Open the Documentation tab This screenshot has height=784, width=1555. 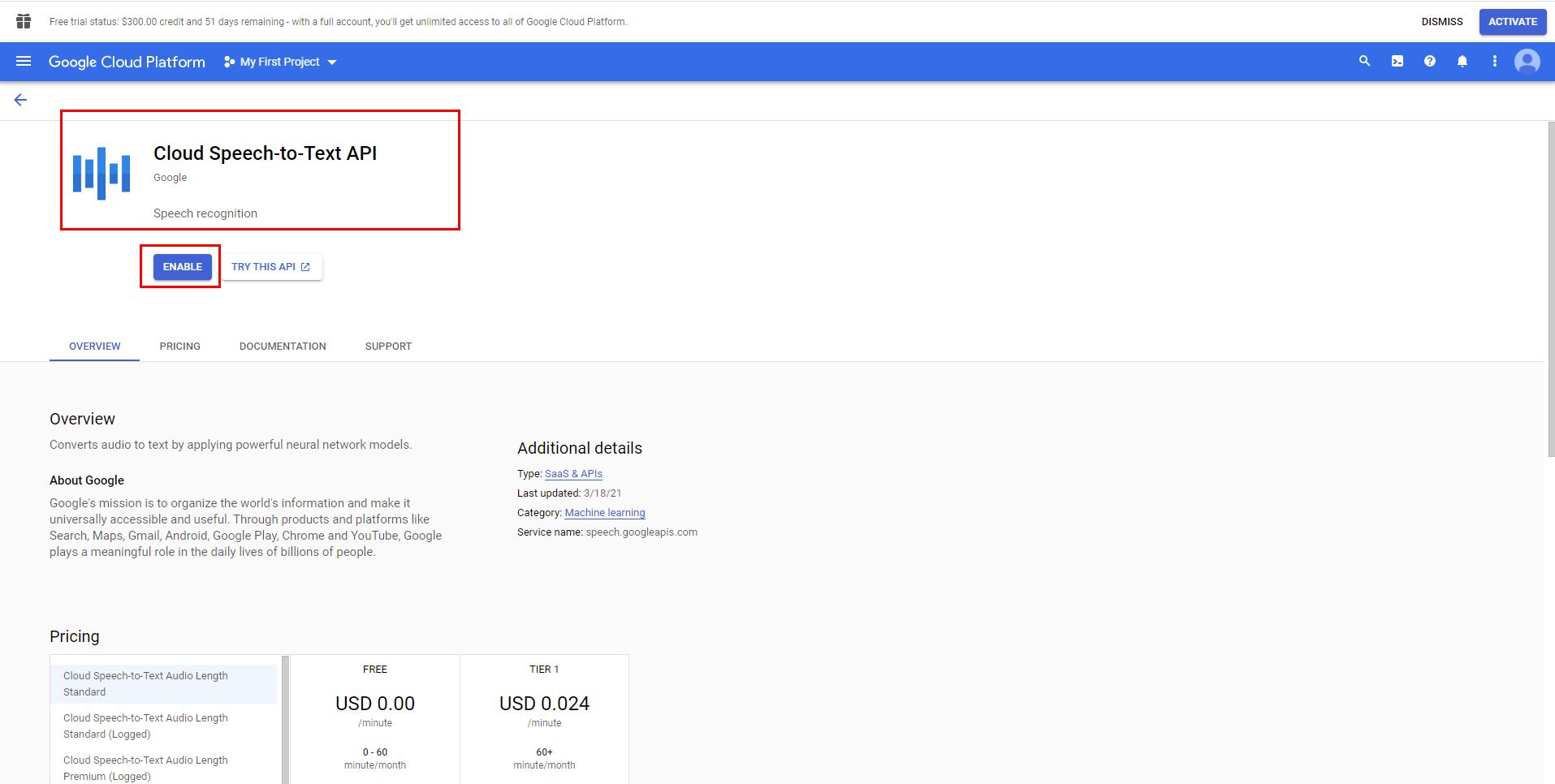(x=283, y=346)
